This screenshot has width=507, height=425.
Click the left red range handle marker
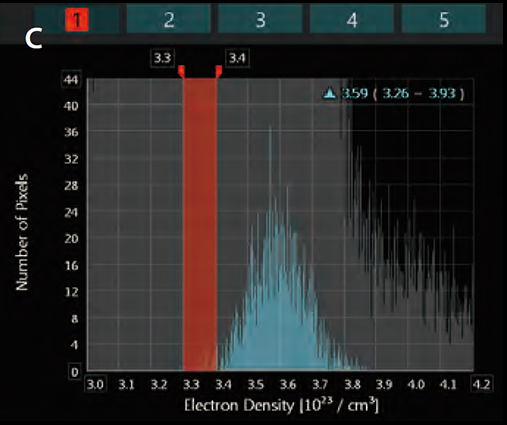181,71
